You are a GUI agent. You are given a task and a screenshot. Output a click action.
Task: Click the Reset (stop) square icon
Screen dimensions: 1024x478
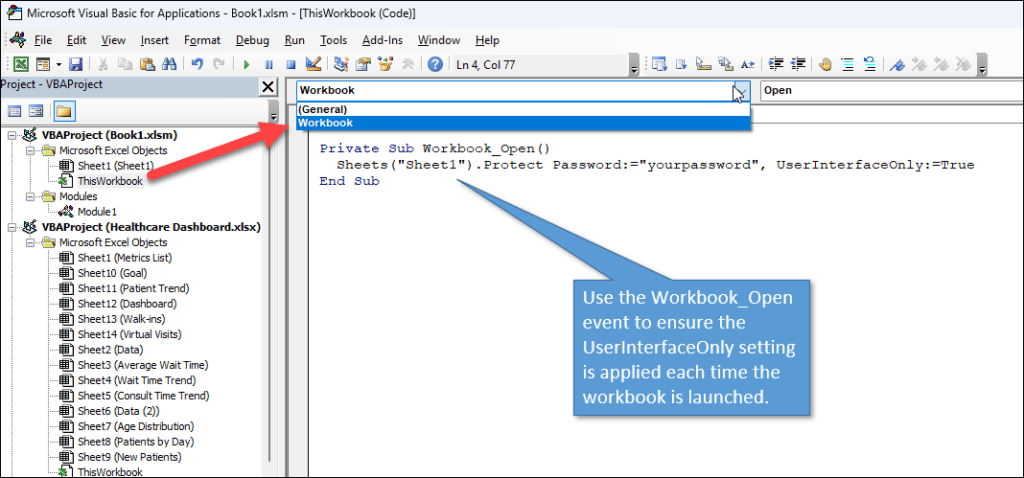pos(291,65)
